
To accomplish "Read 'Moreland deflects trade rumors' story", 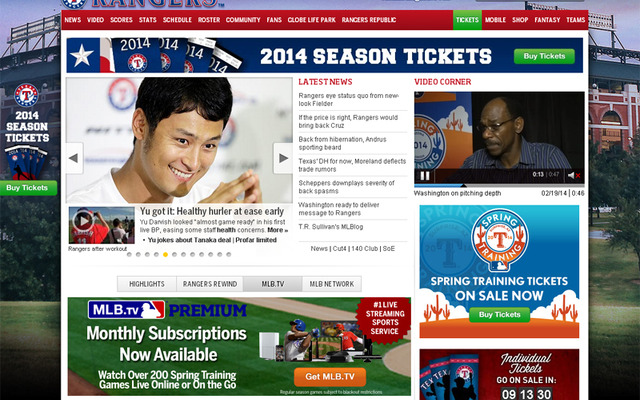I will tap(352, 165).
